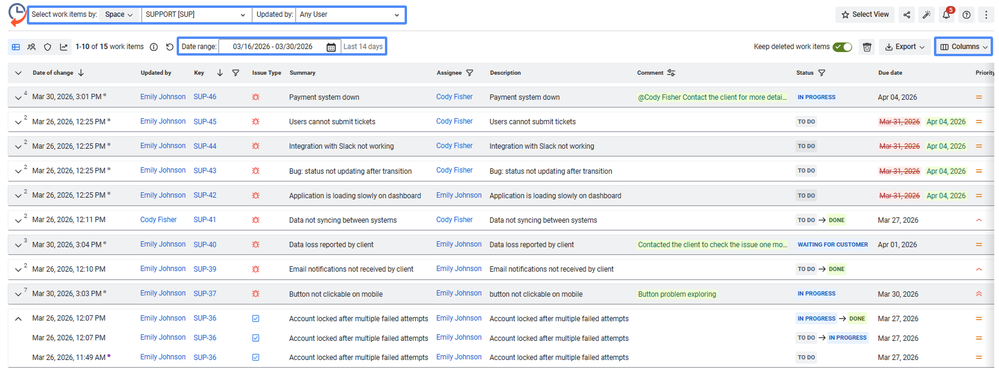Switch to the table list view icon
The height and width of the screenshot is (372, 999).
click(16, 46)
